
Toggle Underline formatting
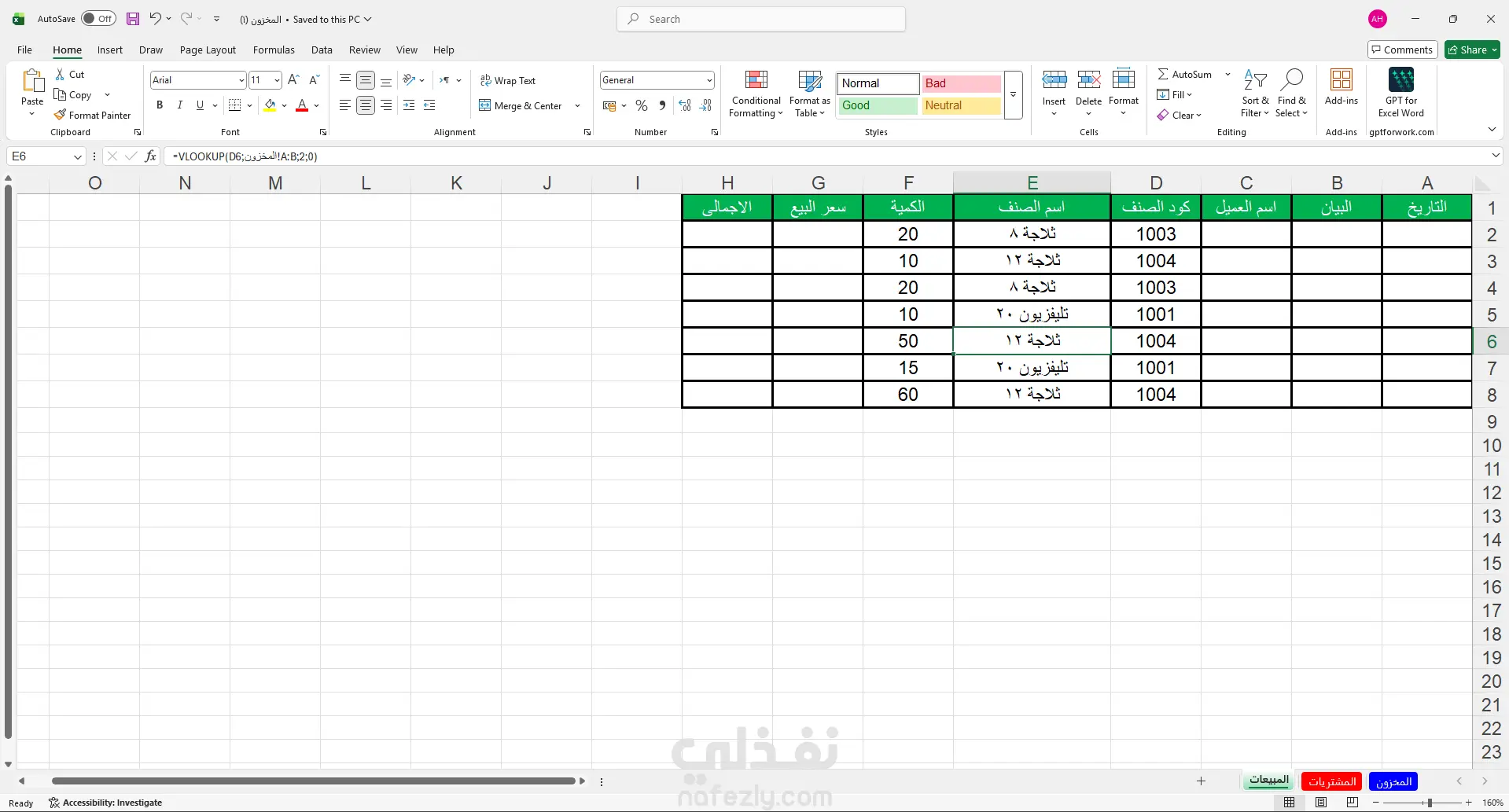click(200, 105)
